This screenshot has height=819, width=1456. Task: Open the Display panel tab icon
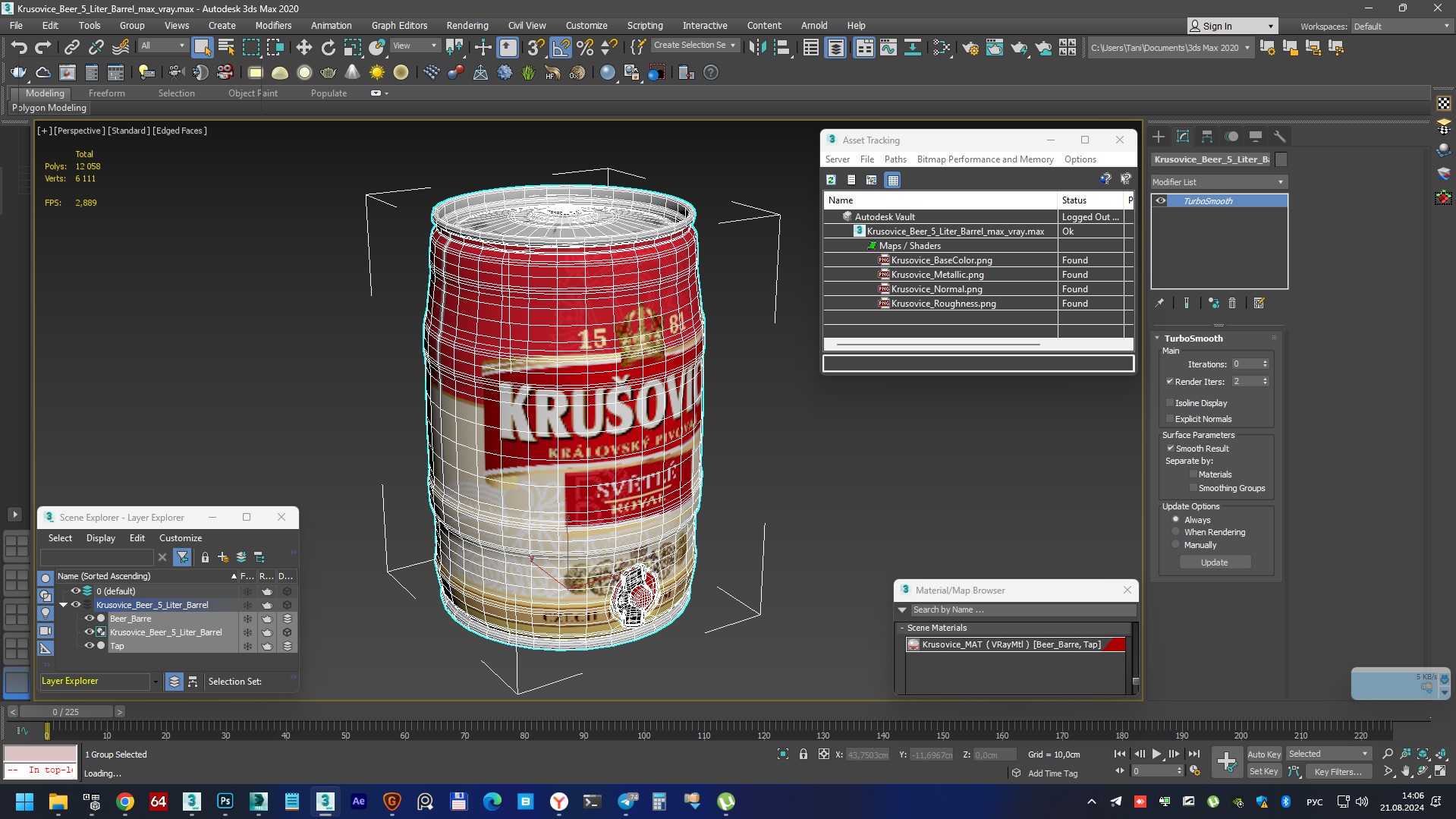[x=1256, y=137]
